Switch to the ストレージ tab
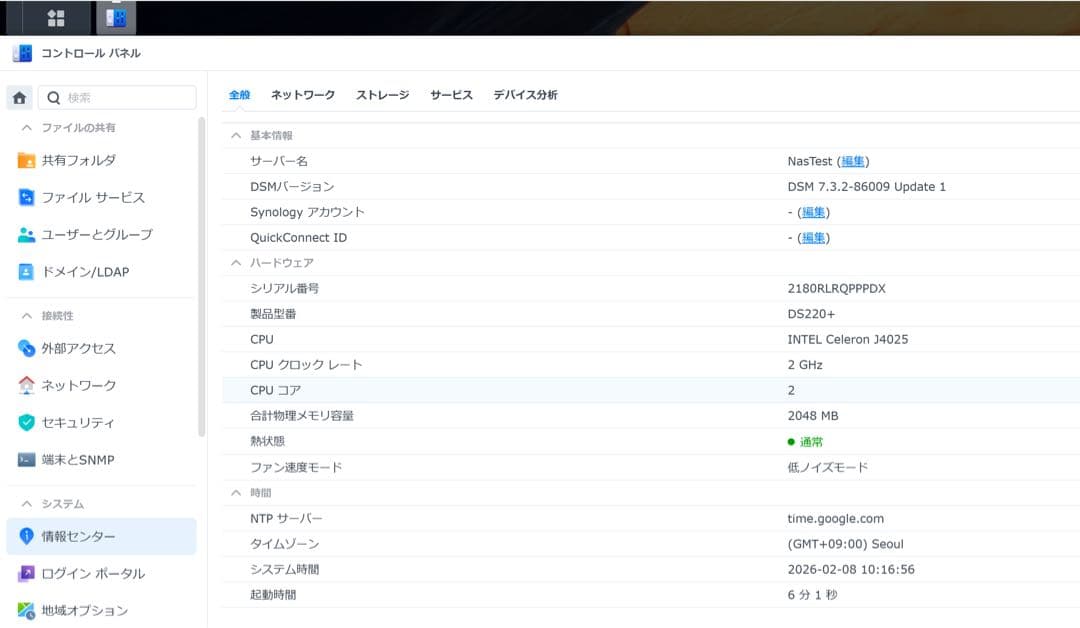This screenshot has height=628, width=1080. pos(380,94)
